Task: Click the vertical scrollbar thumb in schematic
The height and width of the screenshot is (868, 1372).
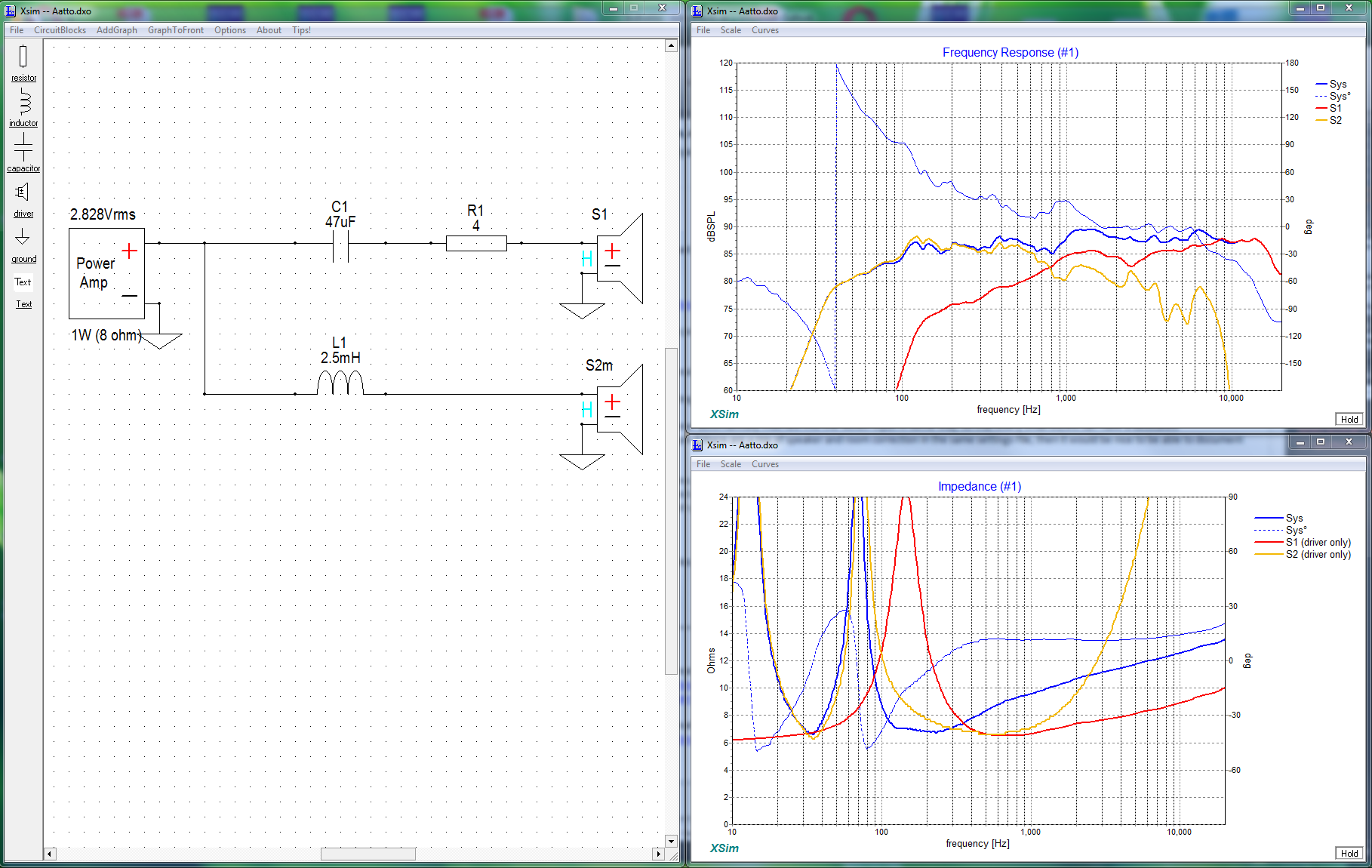Action: 671,511
